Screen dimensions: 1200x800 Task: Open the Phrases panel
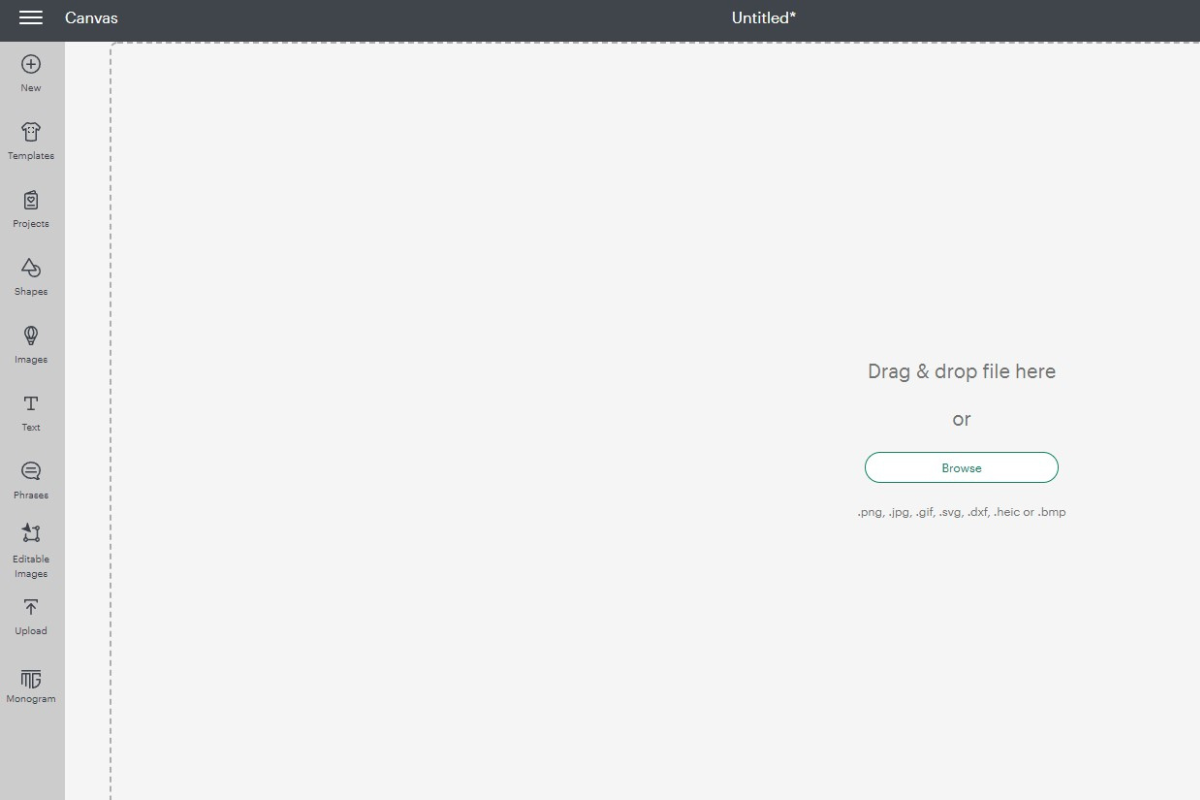tap(31, 481)
